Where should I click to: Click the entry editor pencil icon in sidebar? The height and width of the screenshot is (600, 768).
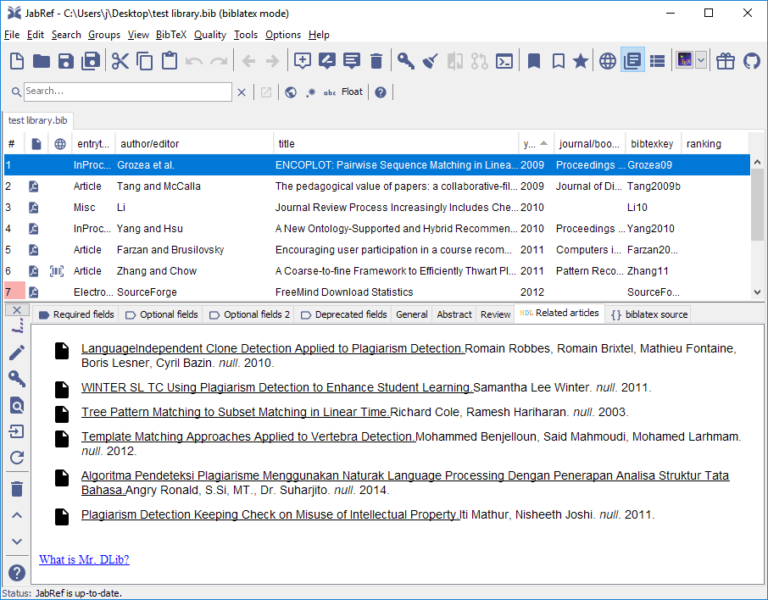(x=17, y=352)
